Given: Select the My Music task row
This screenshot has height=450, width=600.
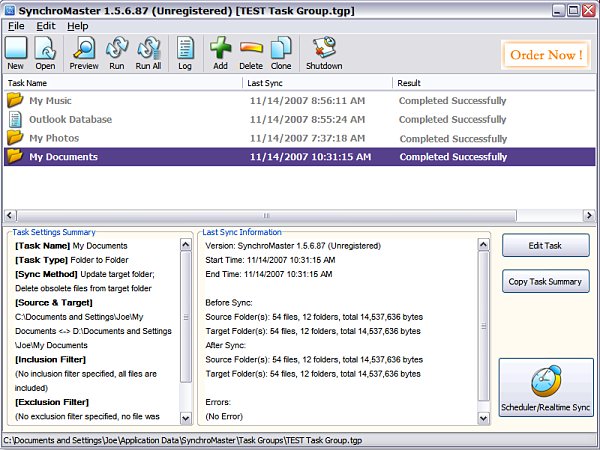Looking at the screenshot, I should (x=300, y=101).
